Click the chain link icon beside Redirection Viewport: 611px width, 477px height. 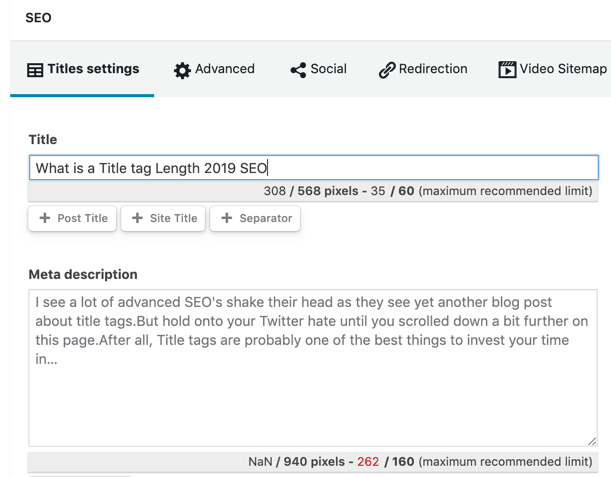pos(387,70)
